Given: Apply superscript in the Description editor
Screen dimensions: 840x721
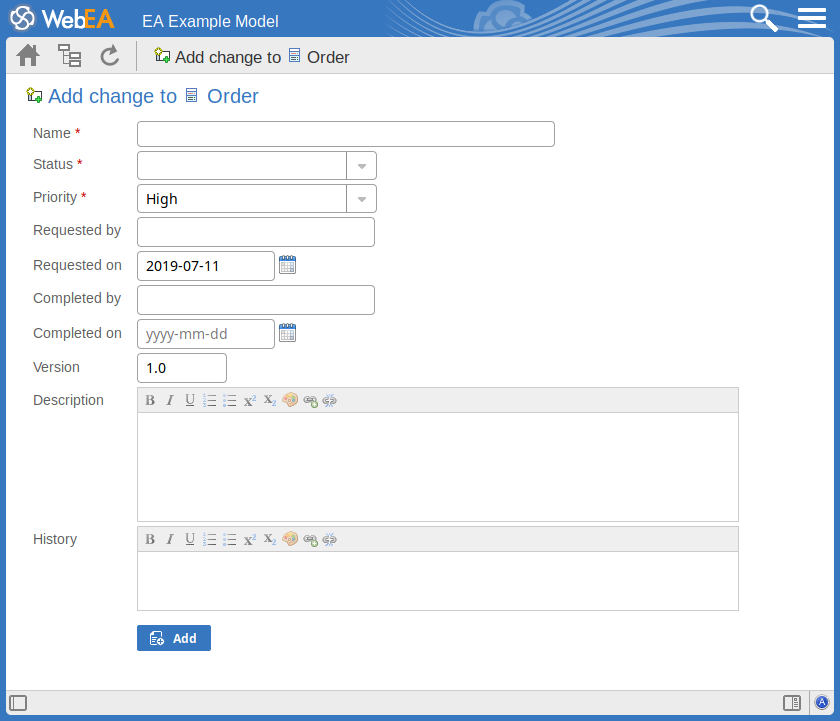Looking at the screenshot, I should pyautogui.click(x=250, y=400).
